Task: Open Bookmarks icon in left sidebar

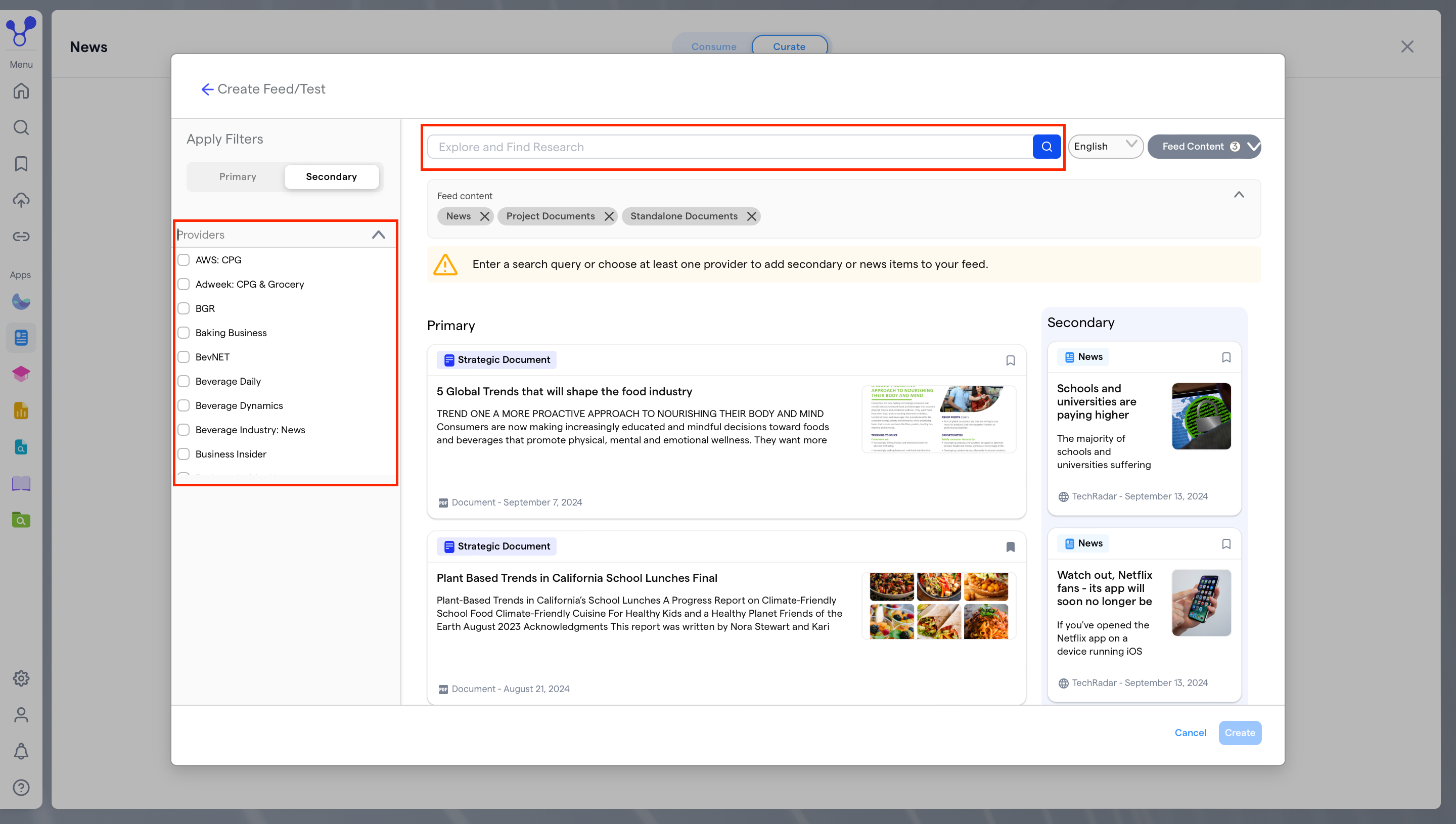Action: (21, 164)
